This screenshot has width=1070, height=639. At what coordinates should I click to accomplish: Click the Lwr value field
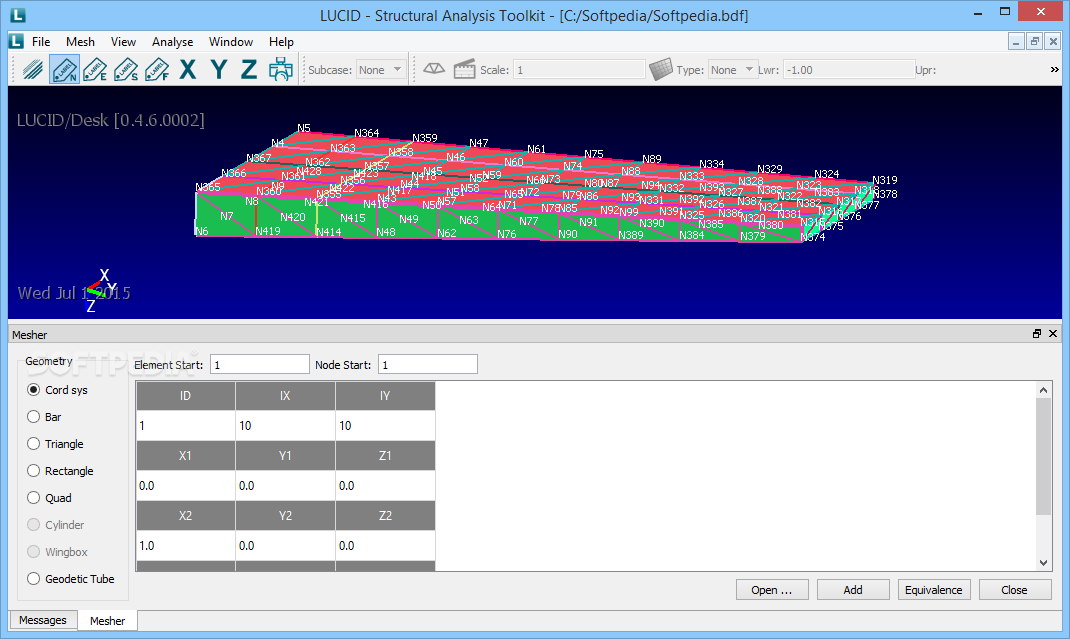[848, 70]
